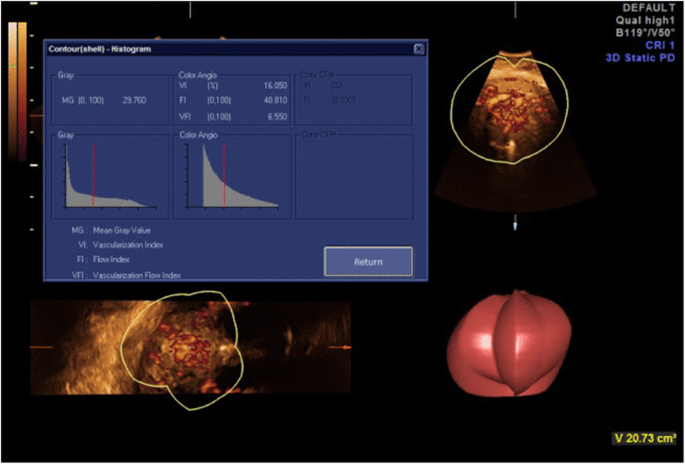Click the Color Angio histogram chart

click(x=233, y=177)
